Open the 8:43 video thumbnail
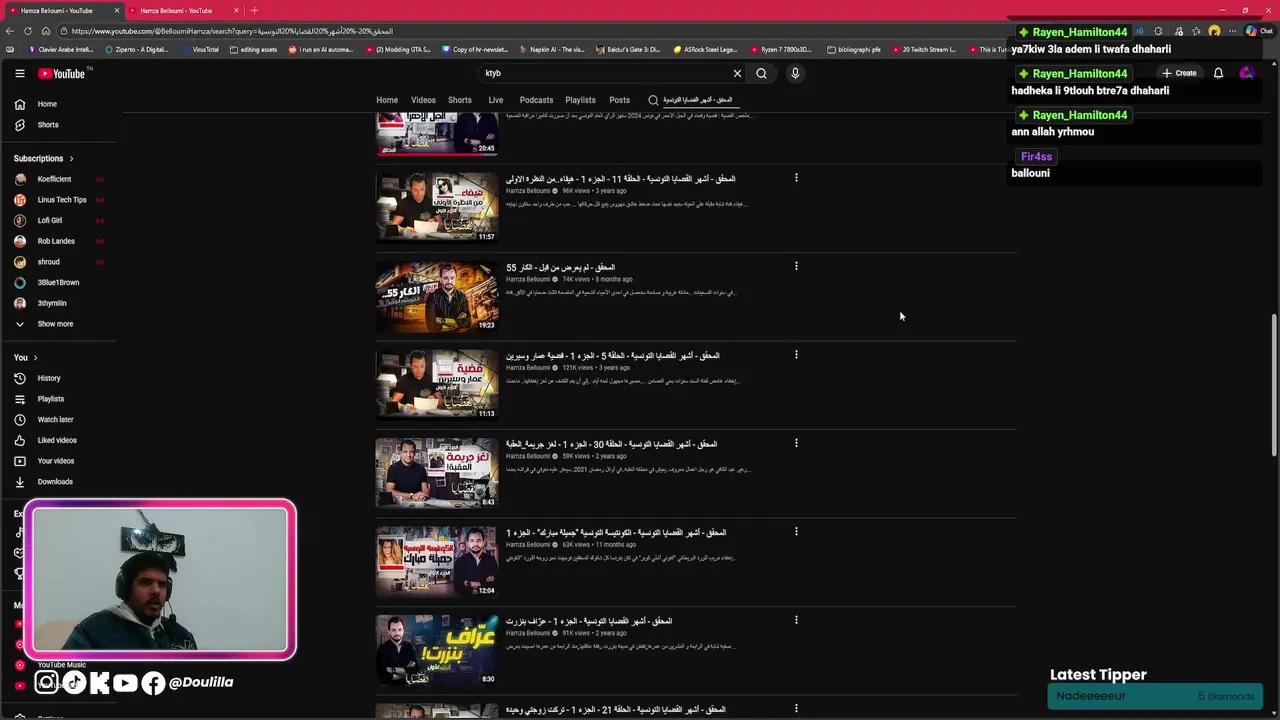The height and width of the screenshot is (720, 1280). [x=437, y=473]
